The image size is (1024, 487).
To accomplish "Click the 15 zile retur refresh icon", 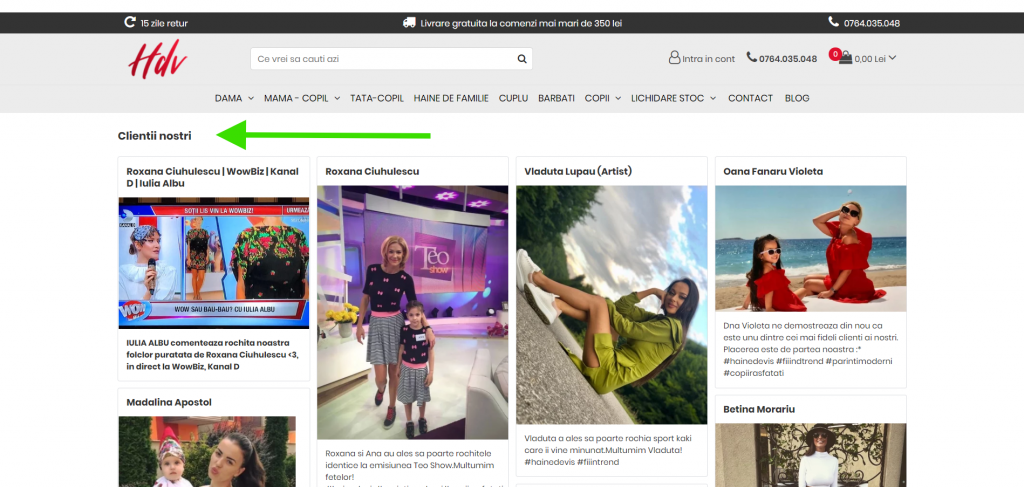I will tap(130, 22).
